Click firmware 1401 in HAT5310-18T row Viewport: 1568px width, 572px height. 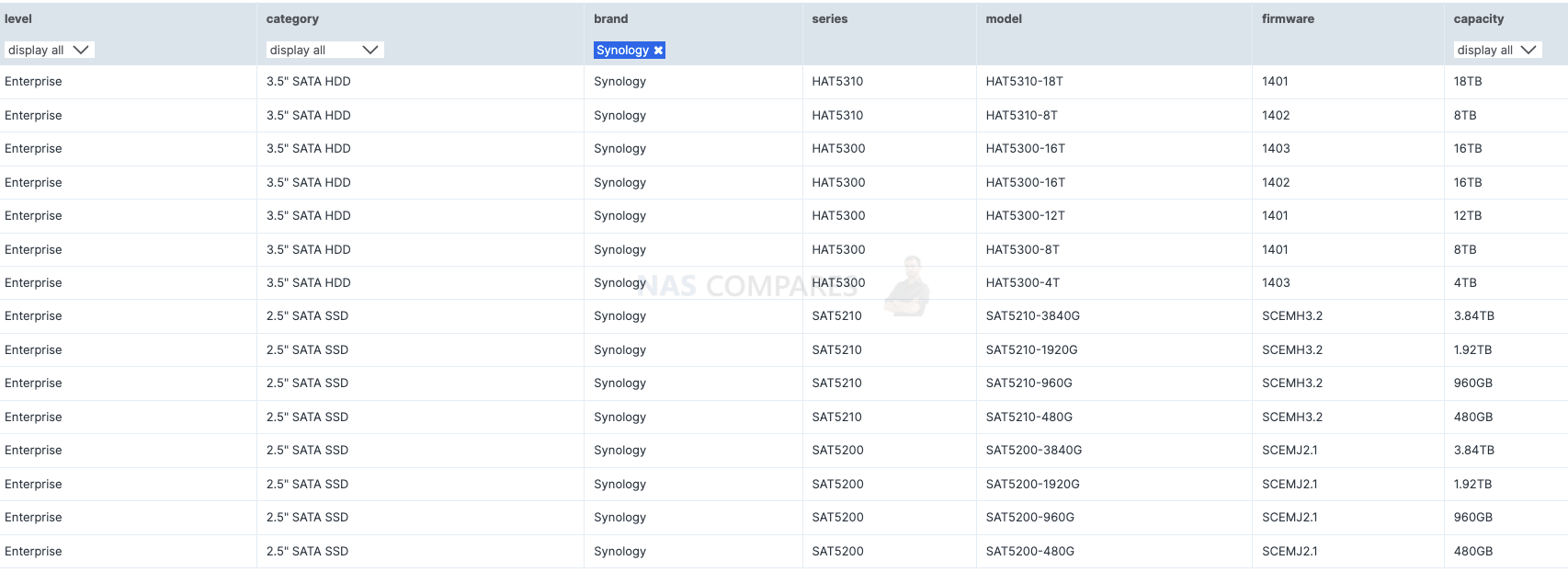click(1275, 82)
